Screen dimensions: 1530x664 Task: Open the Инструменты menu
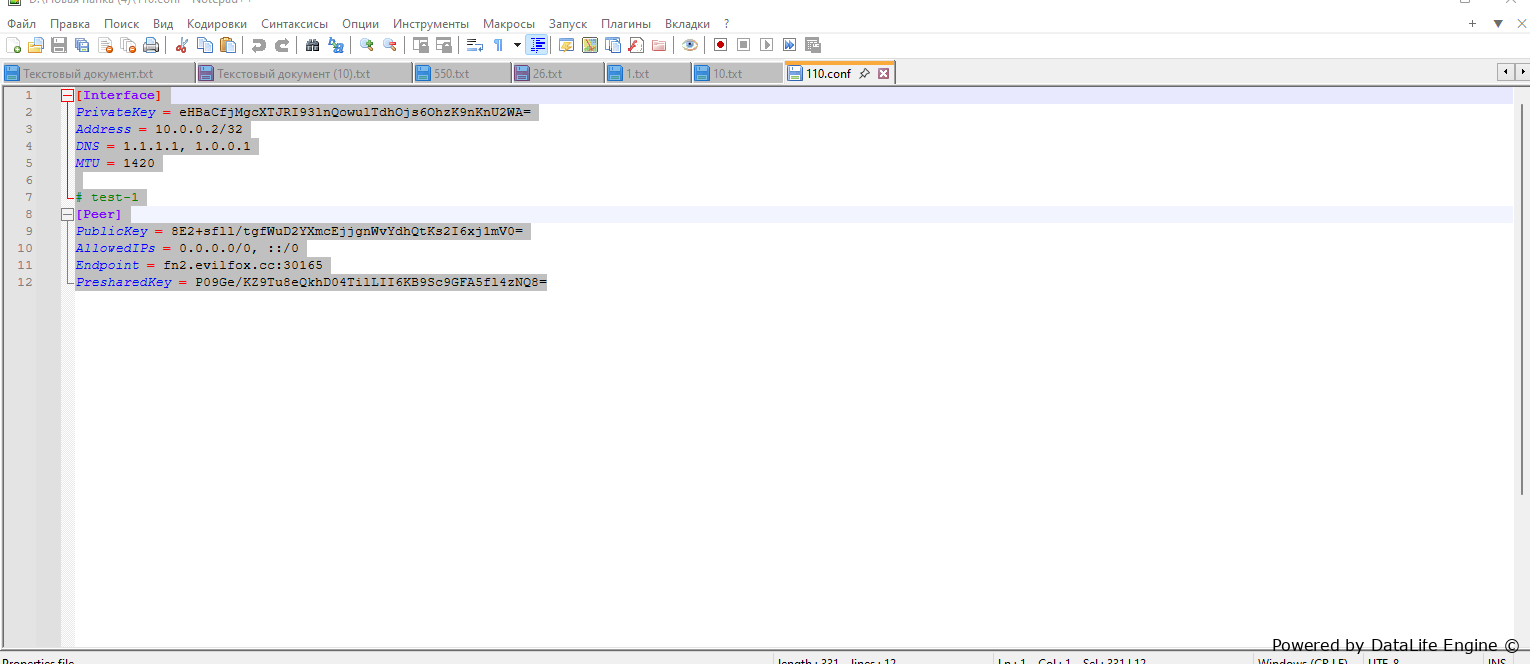coord(431,24)
